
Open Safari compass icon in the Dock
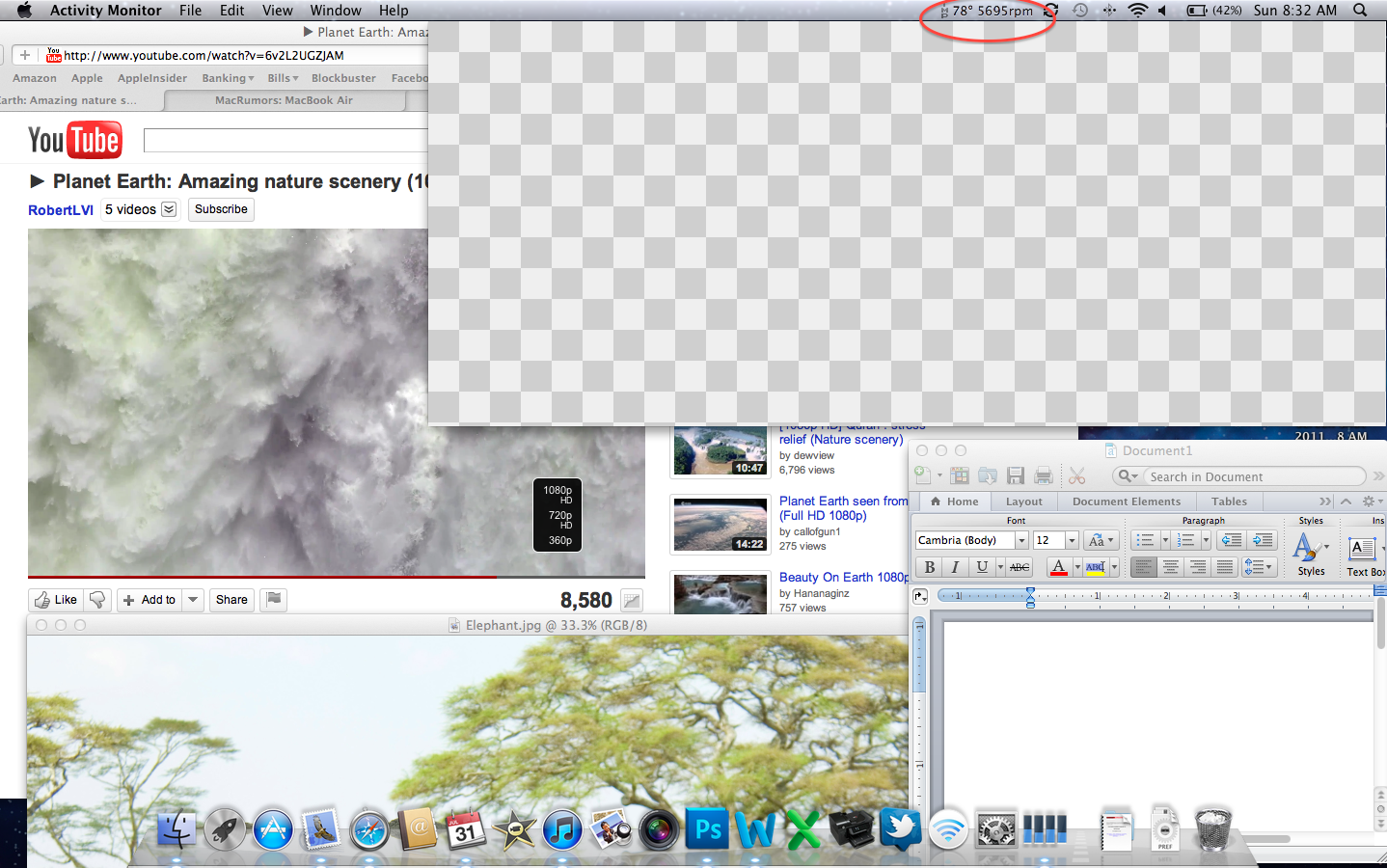point(369,829)
